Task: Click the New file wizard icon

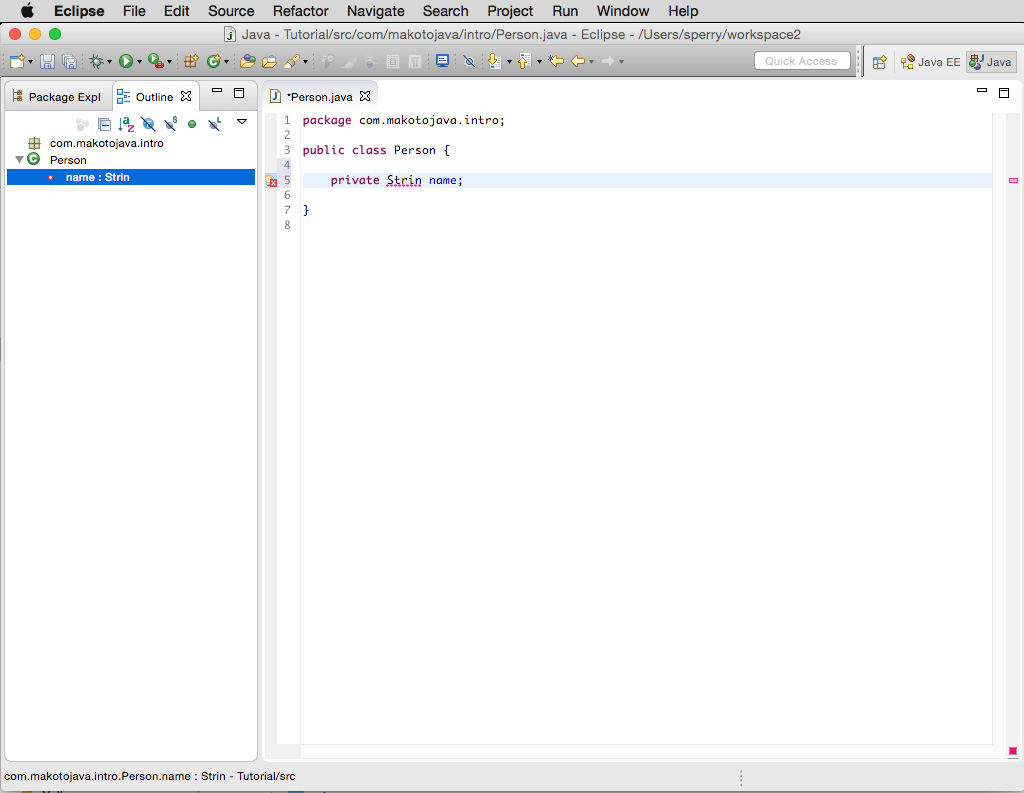Action: coord(17,61)
